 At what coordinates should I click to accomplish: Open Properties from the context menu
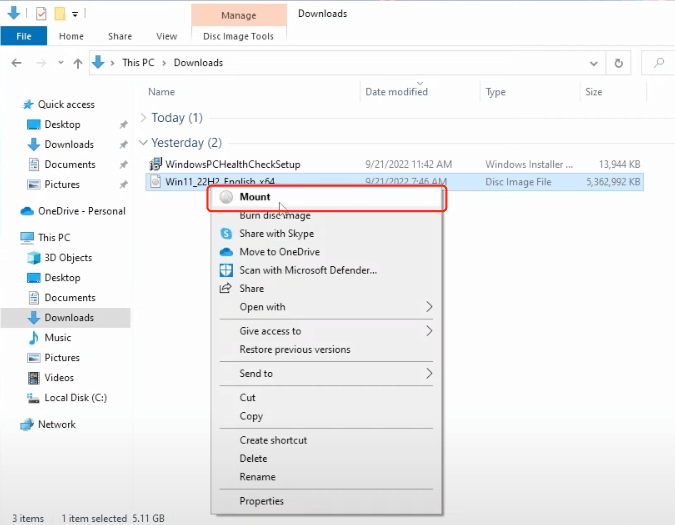pos(326,501)
